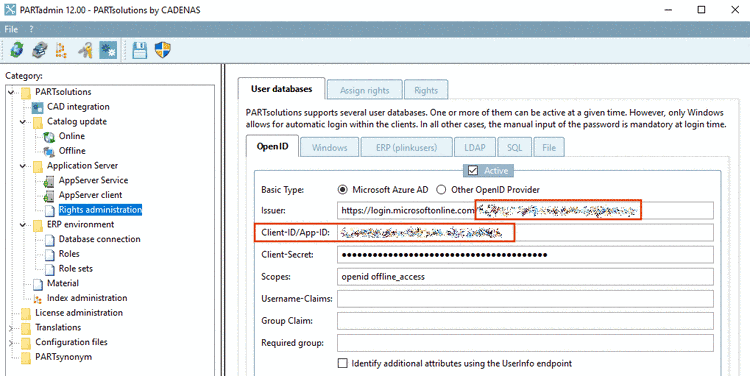The width and height of the screenshot is (750, 376).
Task: Switch to the Assign rights tab
Action: pyautogui.click(x=364, y=90)
